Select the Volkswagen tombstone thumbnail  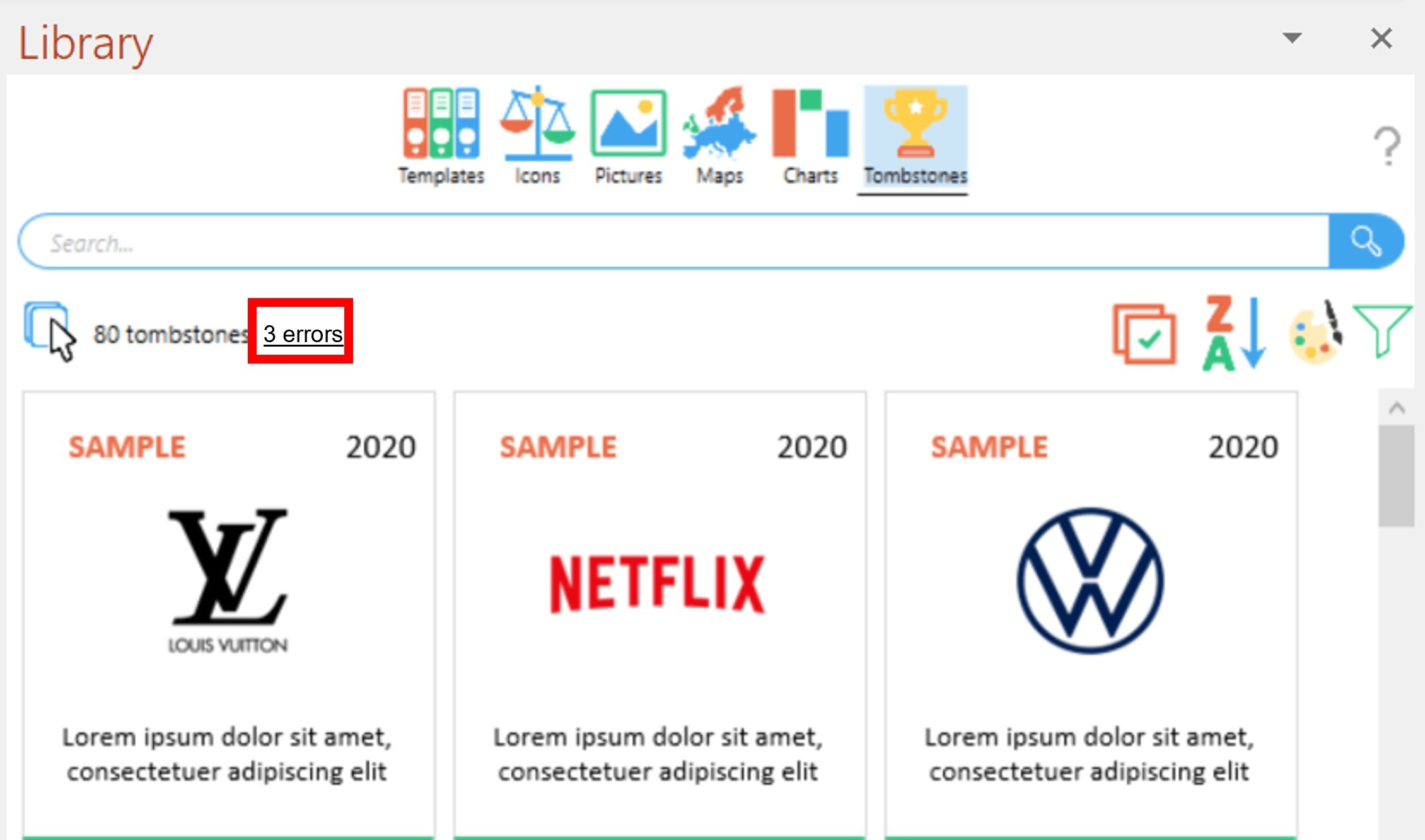tap(1091, 615)
